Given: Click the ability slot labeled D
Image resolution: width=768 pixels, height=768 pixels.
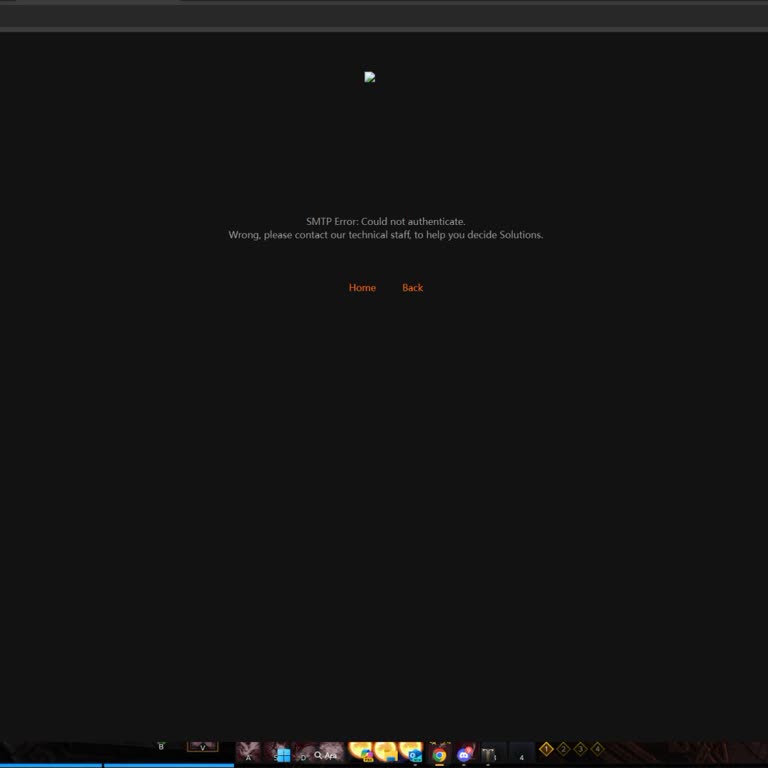Looking at the screenshot, I should coord(304,754).
